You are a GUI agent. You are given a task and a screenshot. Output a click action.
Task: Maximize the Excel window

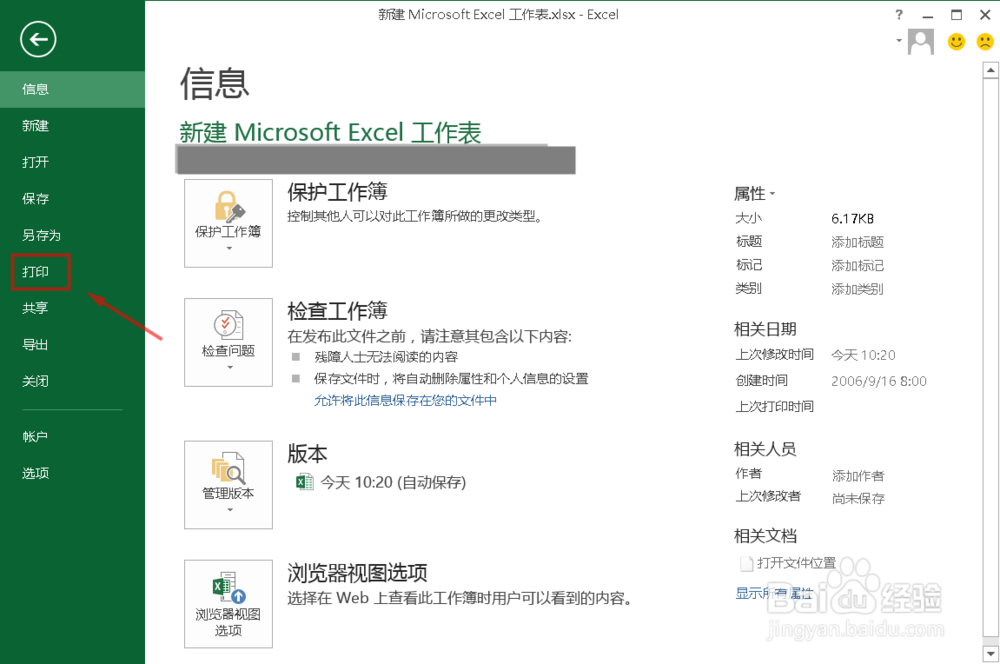coord(957,15)
